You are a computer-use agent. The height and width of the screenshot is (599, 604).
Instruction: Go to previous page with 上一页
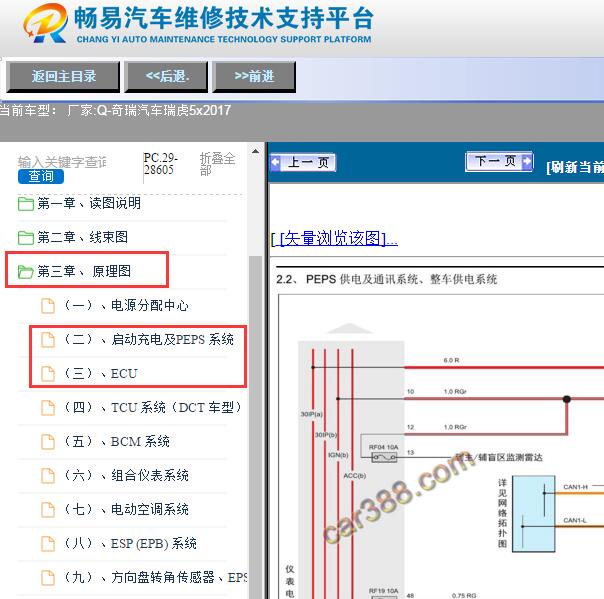coord(303,162)
